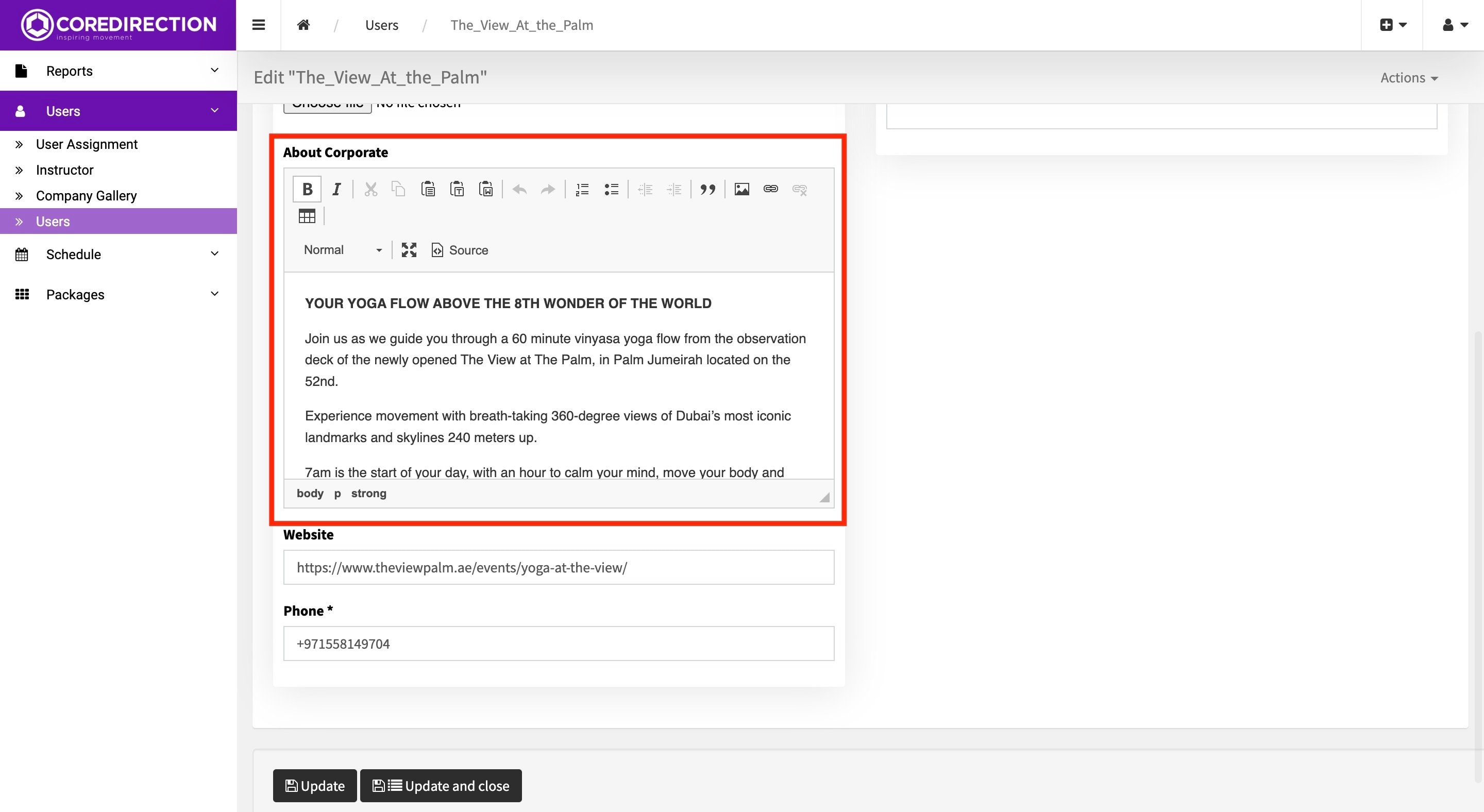
Task: Expand the Schedule sidebar menu
Action: pos(118,254)
